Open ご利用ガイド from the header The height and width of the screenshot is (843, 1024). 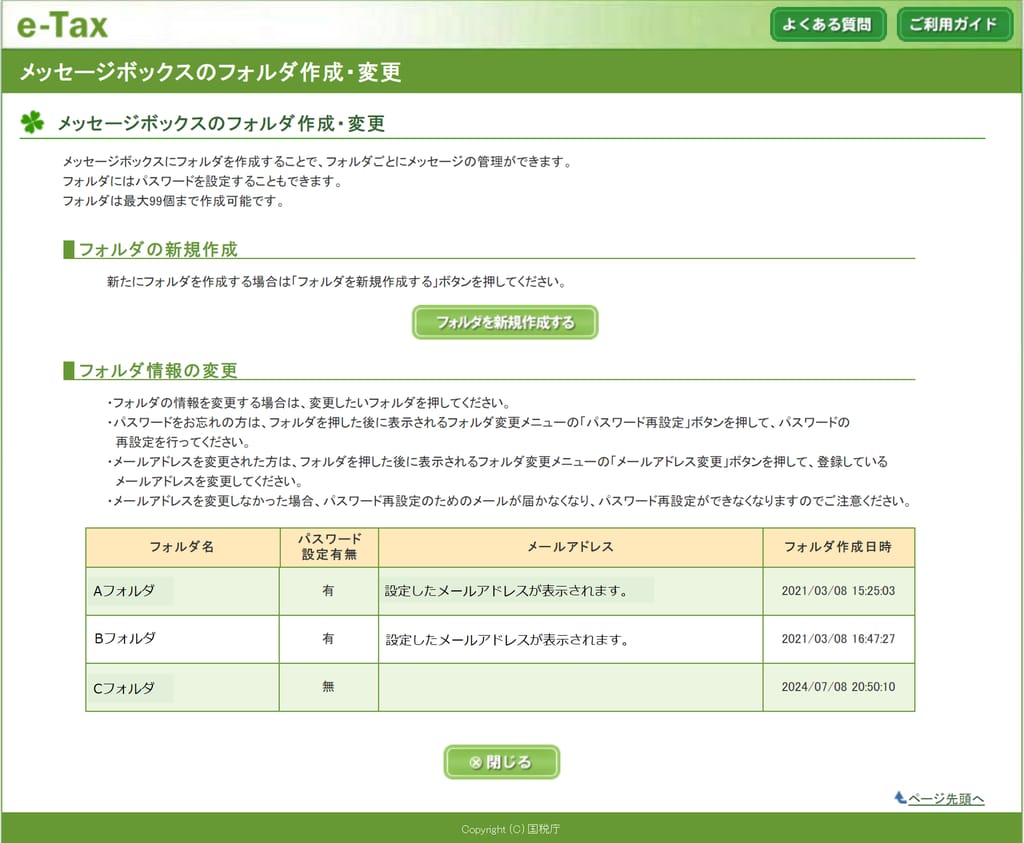coord(952,25)
